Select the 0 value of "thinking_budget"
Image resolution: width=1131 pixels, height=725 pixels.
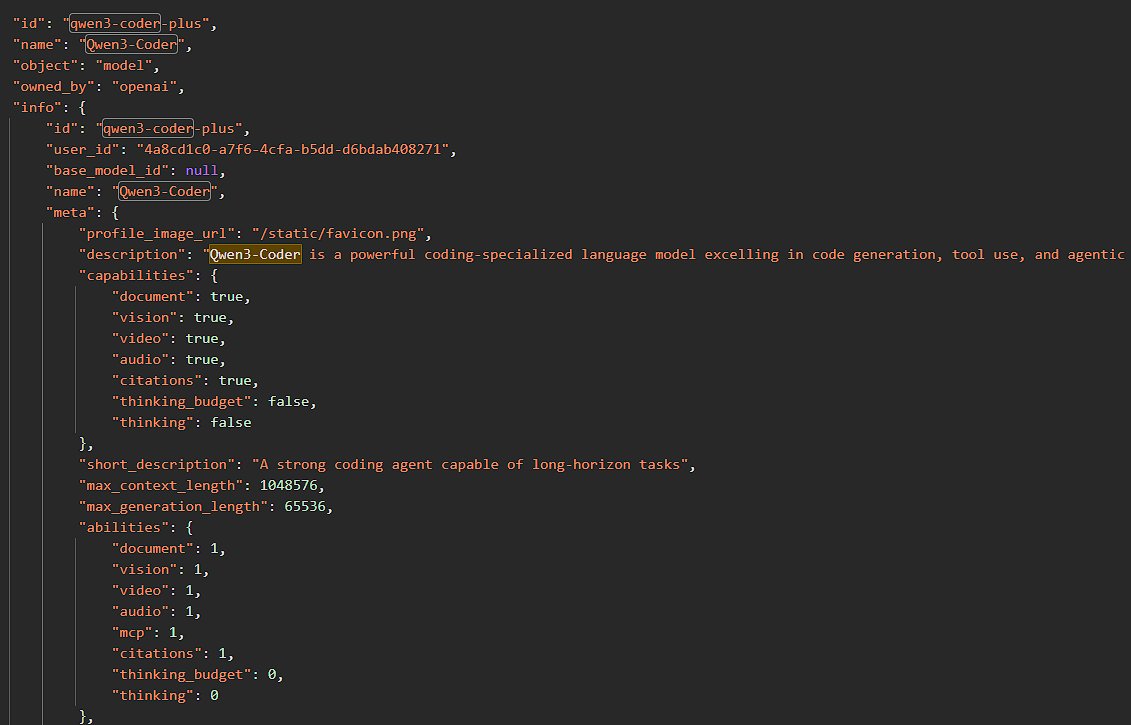click(272, 675)
